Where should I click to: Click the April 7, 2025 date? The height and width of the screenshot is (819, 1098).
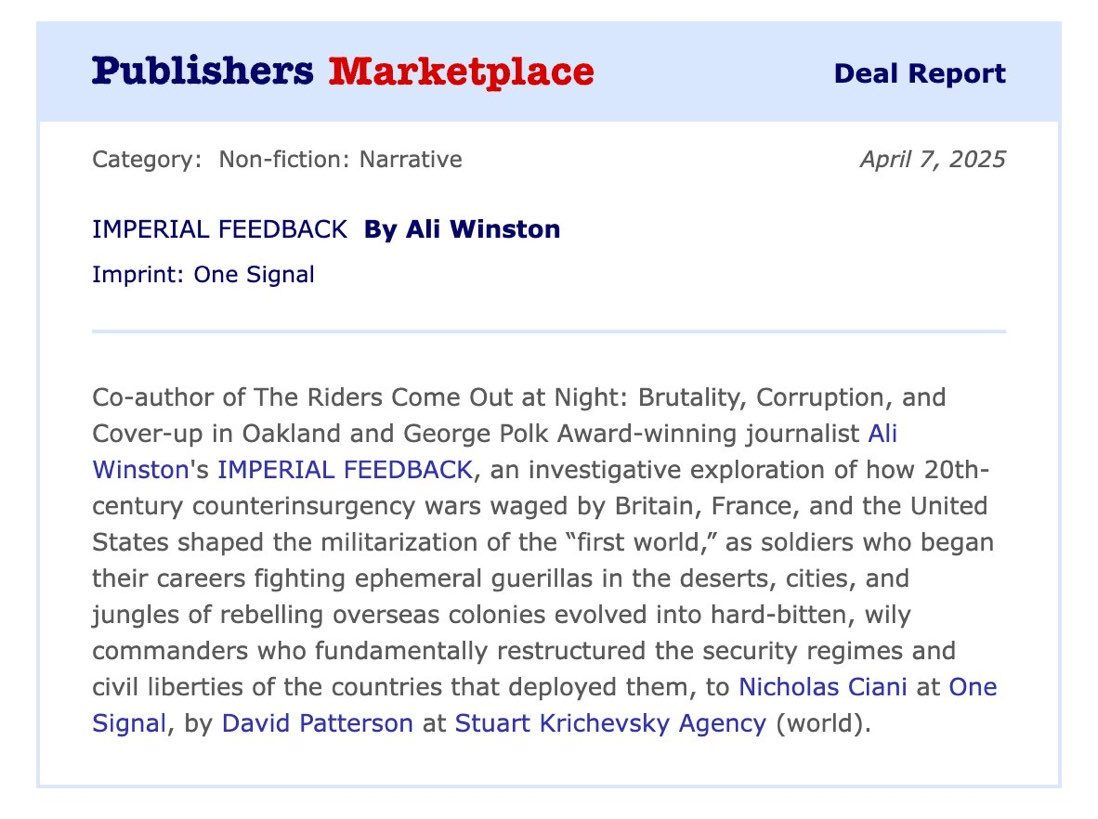tap(933, 160)
